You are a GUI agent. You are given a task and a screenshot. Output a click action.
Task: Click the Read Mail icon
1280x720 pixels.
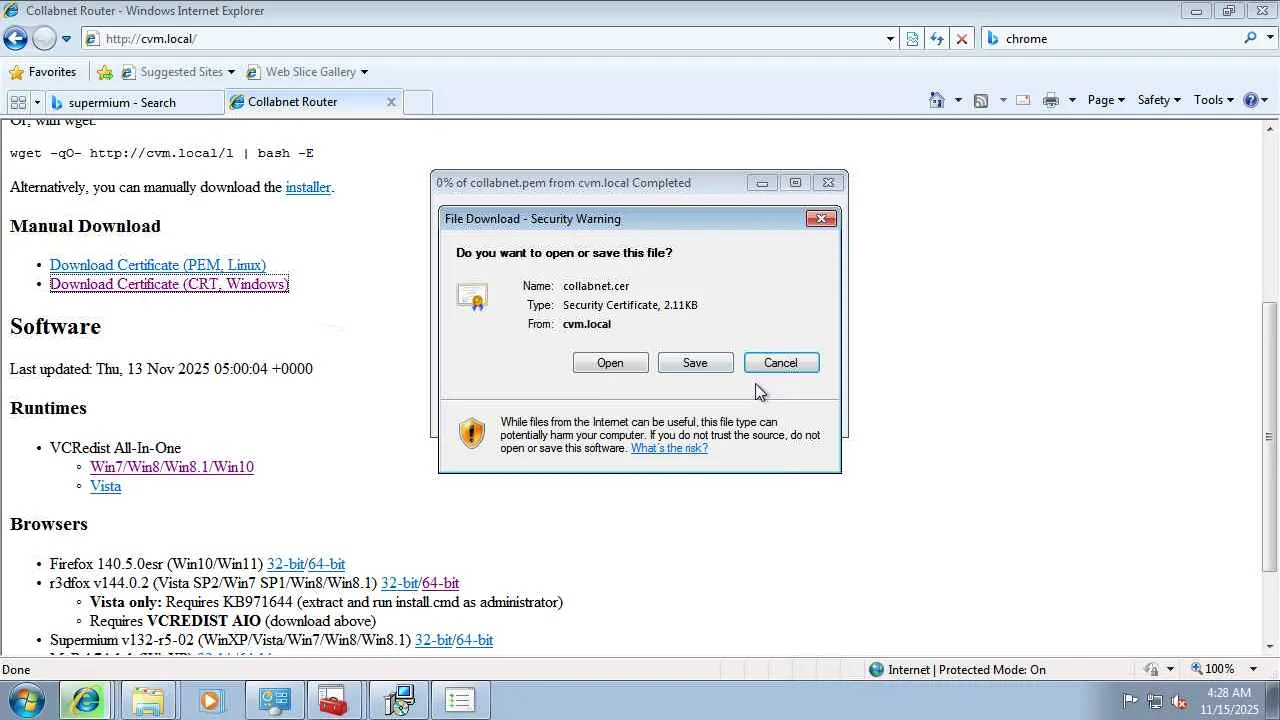(1023, 100)
